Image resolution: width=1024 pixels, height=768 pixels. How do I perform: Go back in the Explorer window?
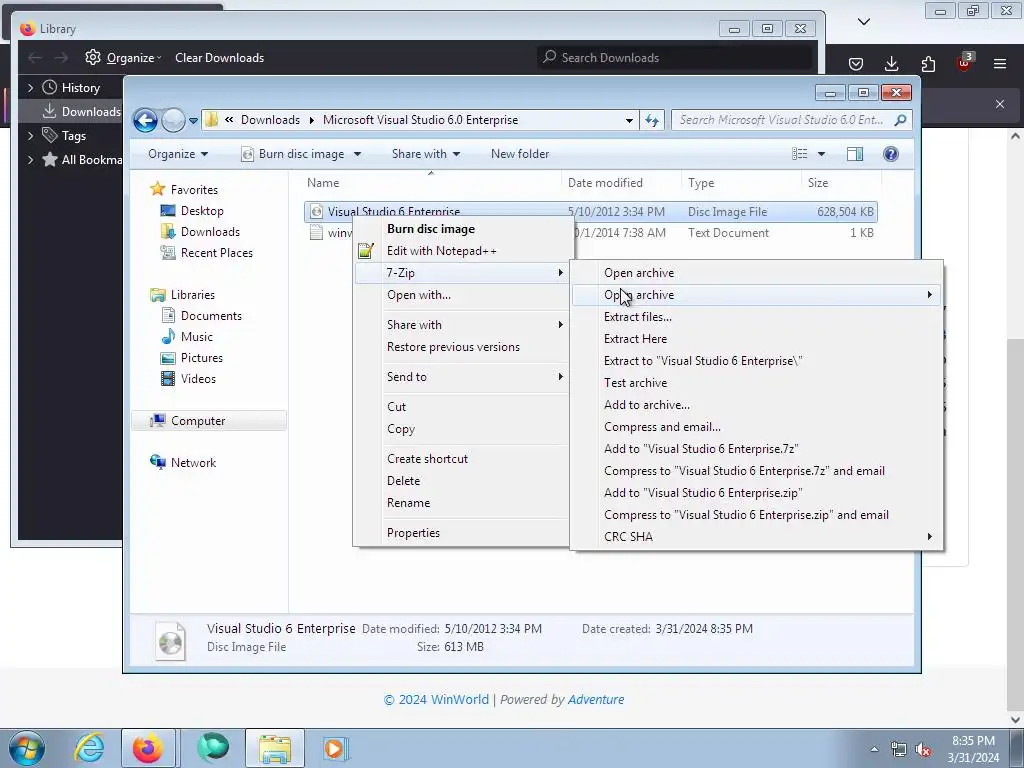tap(145, 120)
